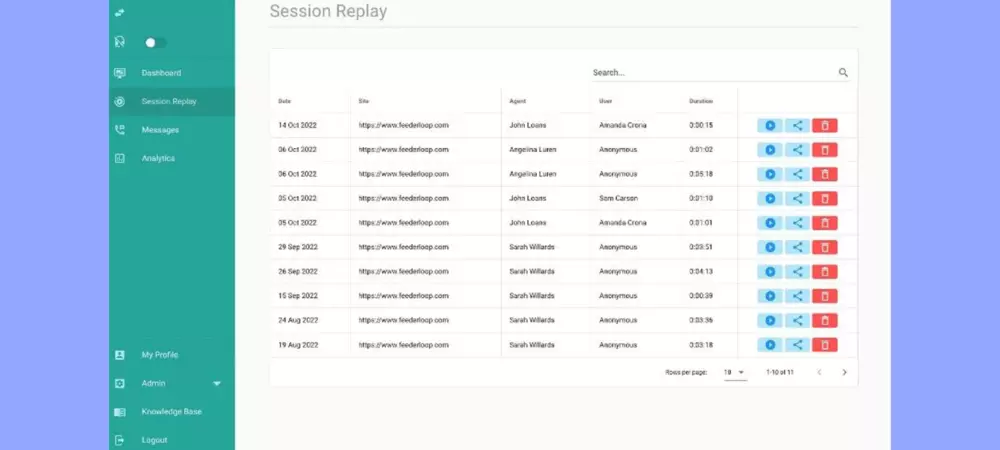Share the 24 Aug 2022 session

pos(797,321)
